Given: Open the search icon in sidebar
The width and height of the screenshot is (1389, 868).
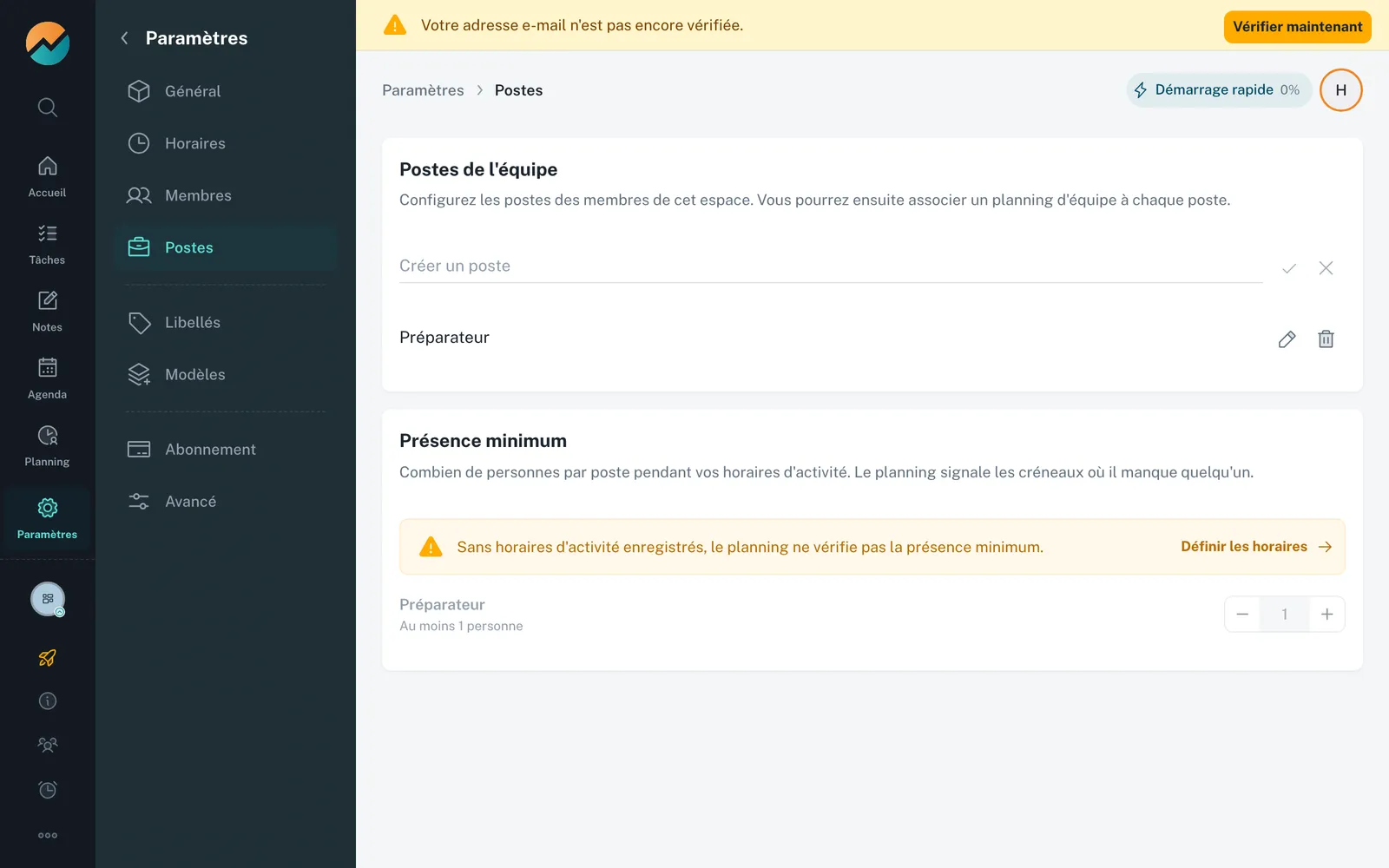Looking at the screenshot, I should click(48, 107).
